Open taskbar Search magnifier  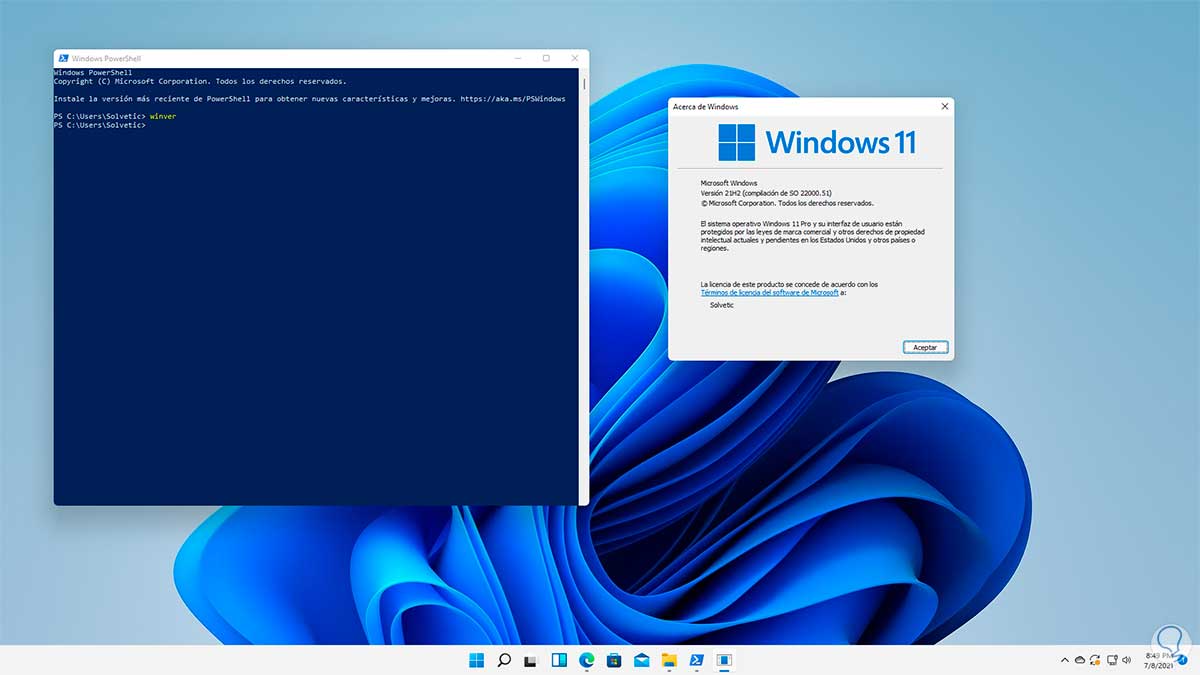(x=504, y=660)
